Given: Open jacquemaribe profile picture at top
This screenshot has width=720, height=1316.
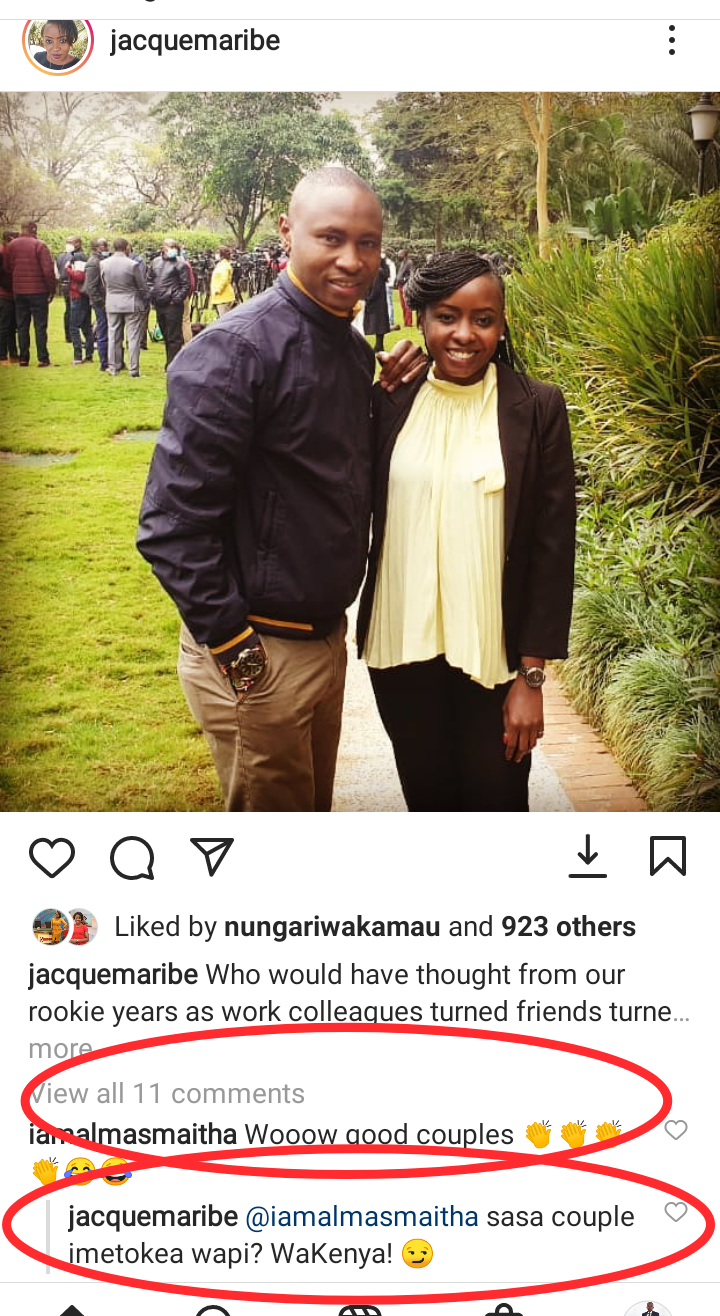Looking at the screenshot, I should pyautogui.click(x=58, y=43).
